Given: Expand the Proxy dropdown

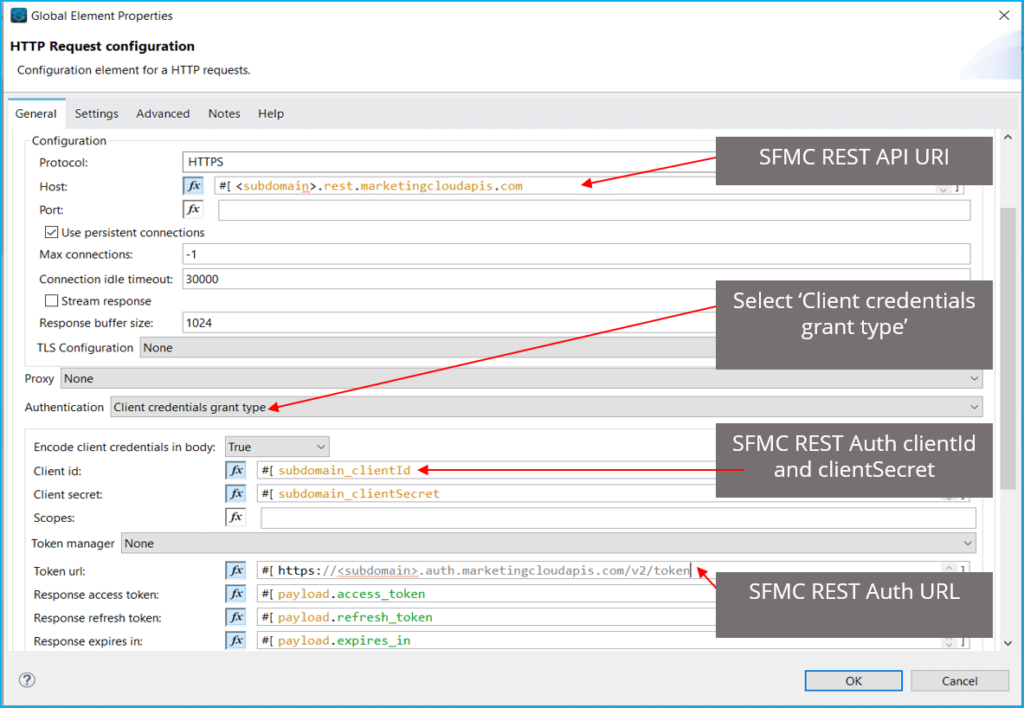Looking at the screenshot, I should tap(521, 379).
